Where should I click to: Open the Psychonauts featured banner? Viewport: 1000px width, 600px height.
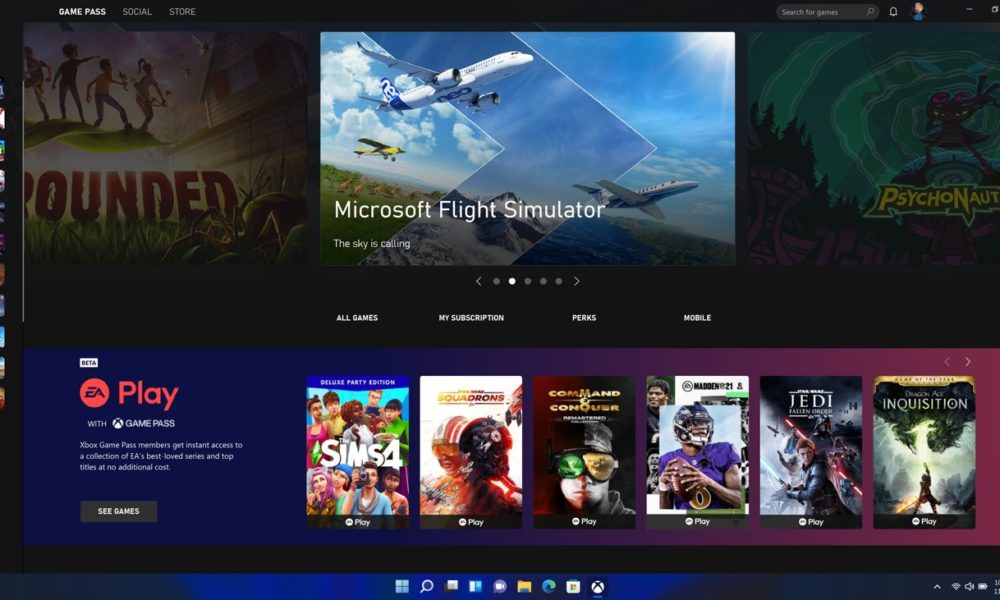874,149
